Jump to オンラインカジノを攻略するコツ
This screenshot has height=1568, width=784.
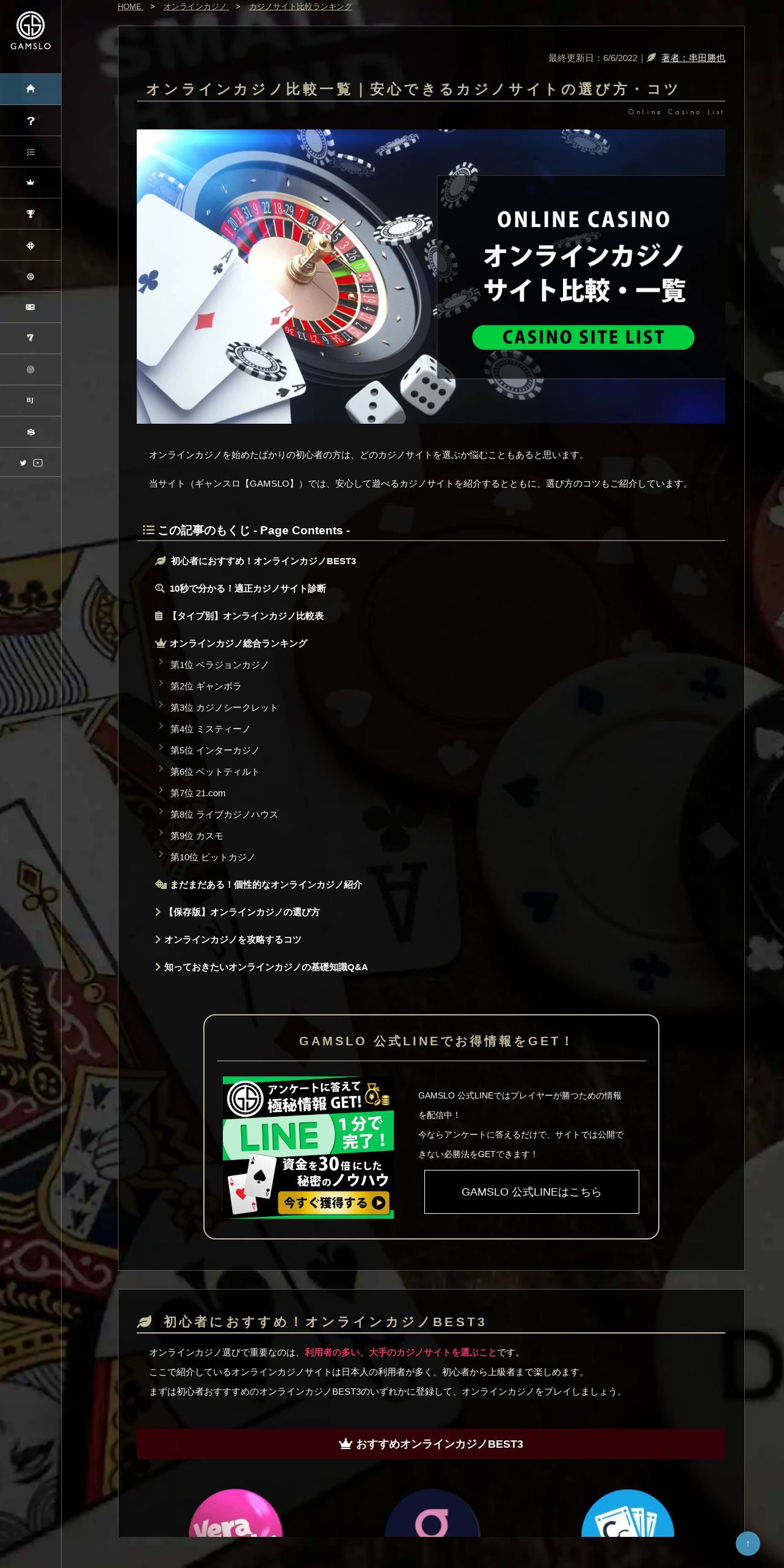point(233,939)
